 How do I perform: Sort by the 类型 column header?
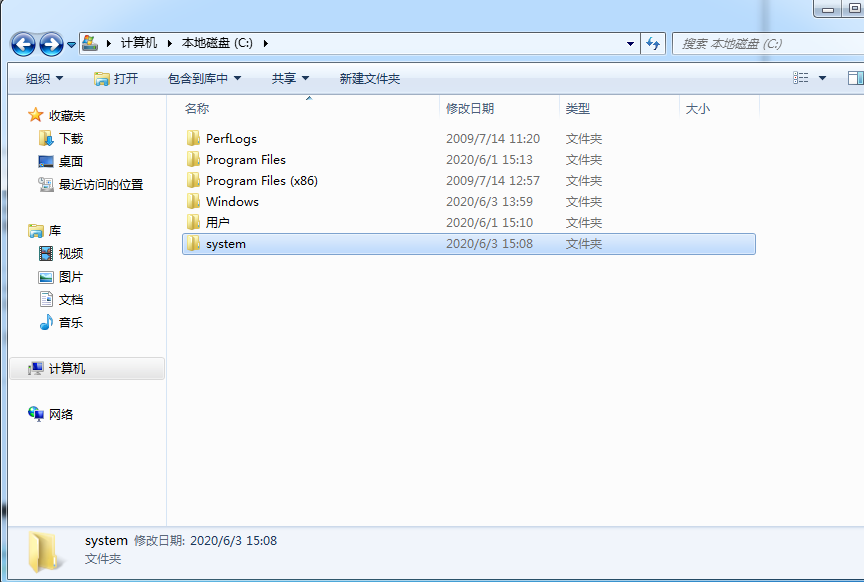577,109
